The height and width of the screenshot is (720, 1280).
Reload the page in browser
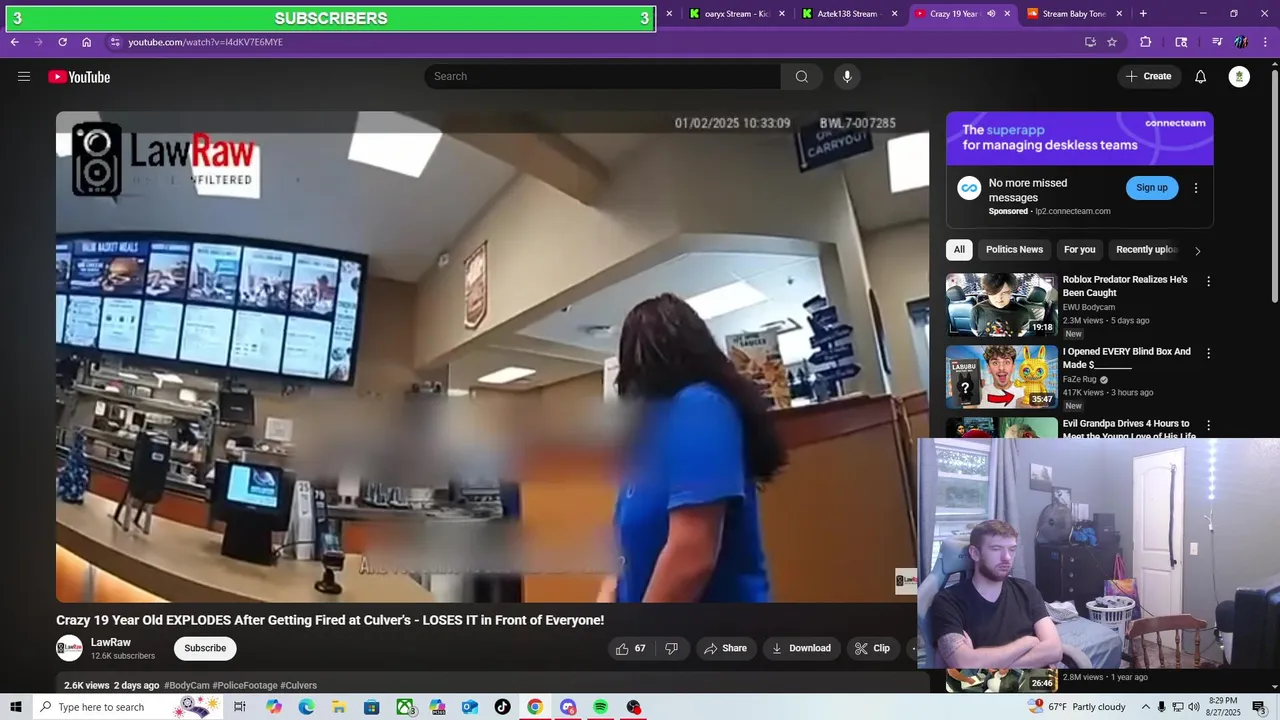[x=62, y=42]
